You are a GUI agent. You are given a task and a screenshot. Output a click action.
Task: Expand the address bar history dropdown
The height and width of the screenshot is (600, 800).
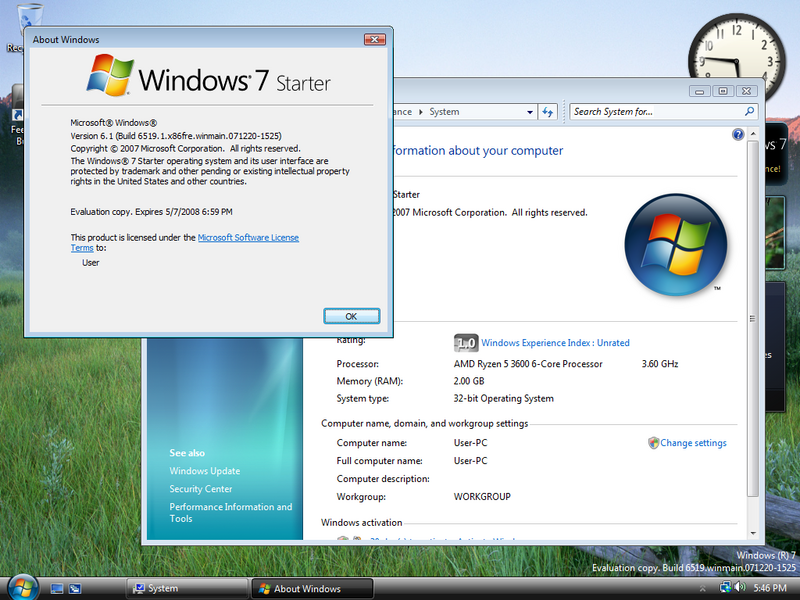pyautogui.click(x=530, y=112)
